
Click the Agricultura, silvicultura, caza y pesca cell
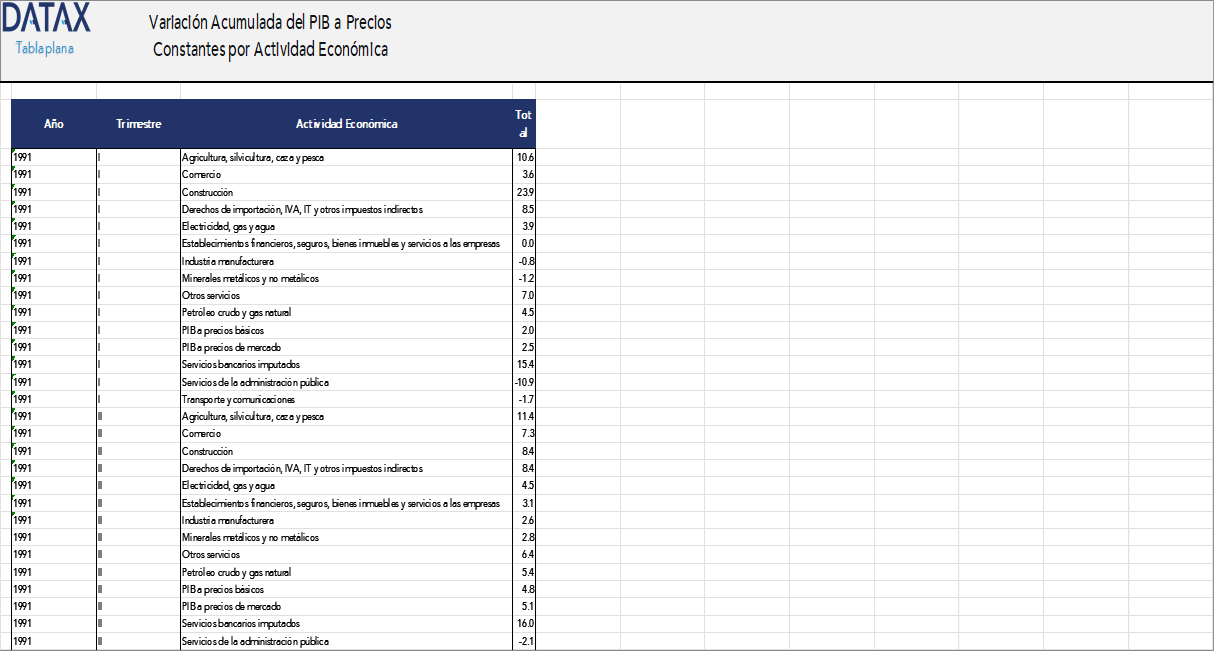(253, 156)
